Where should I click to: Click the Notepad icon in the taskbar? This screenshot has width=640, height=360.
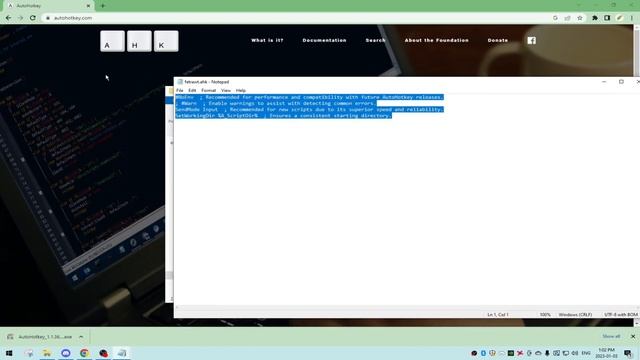point(122,353)
